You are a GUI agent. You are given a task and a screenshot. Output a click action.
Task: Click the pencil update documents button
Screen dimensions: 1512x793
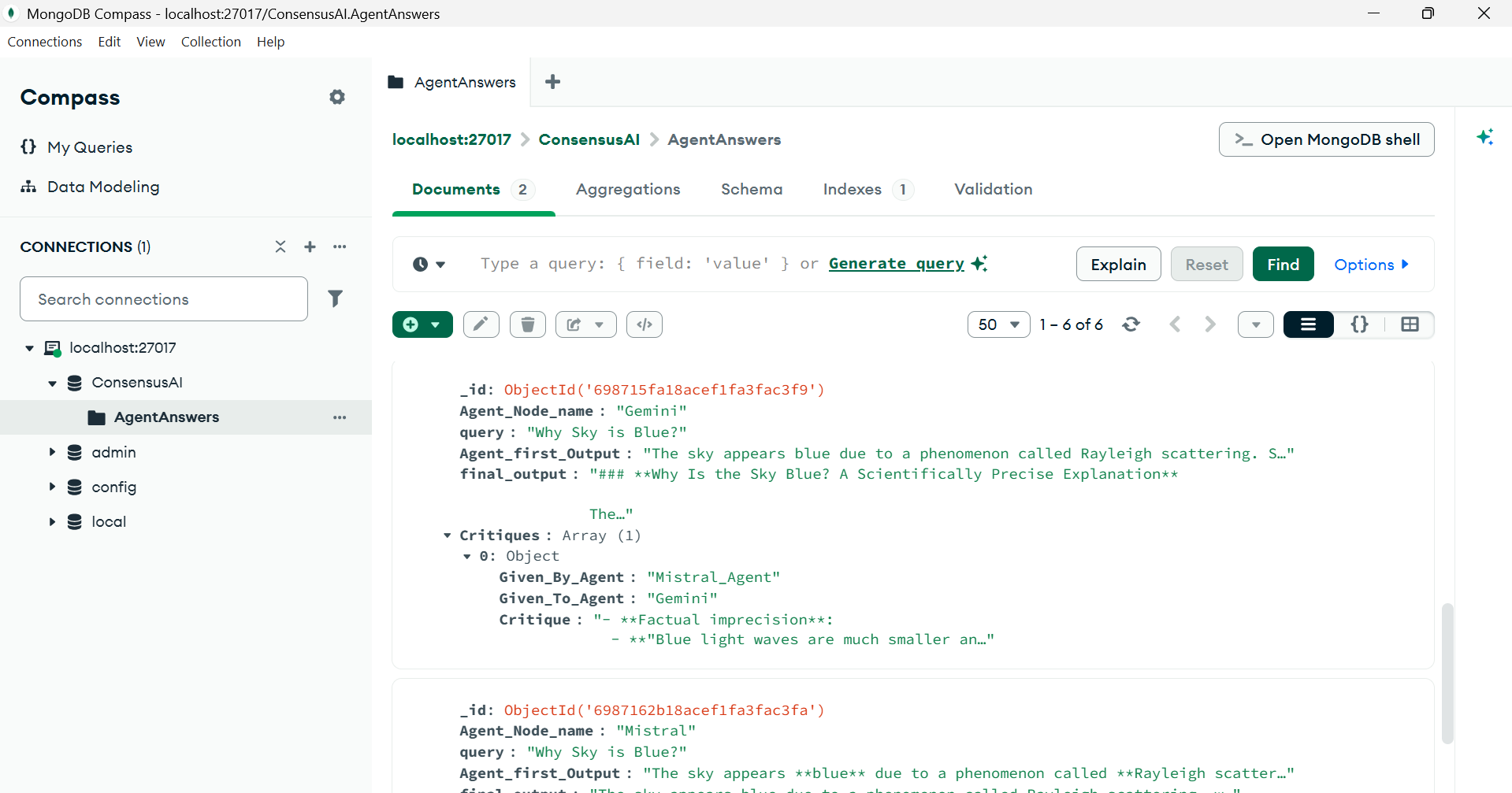tap(481, 324)
